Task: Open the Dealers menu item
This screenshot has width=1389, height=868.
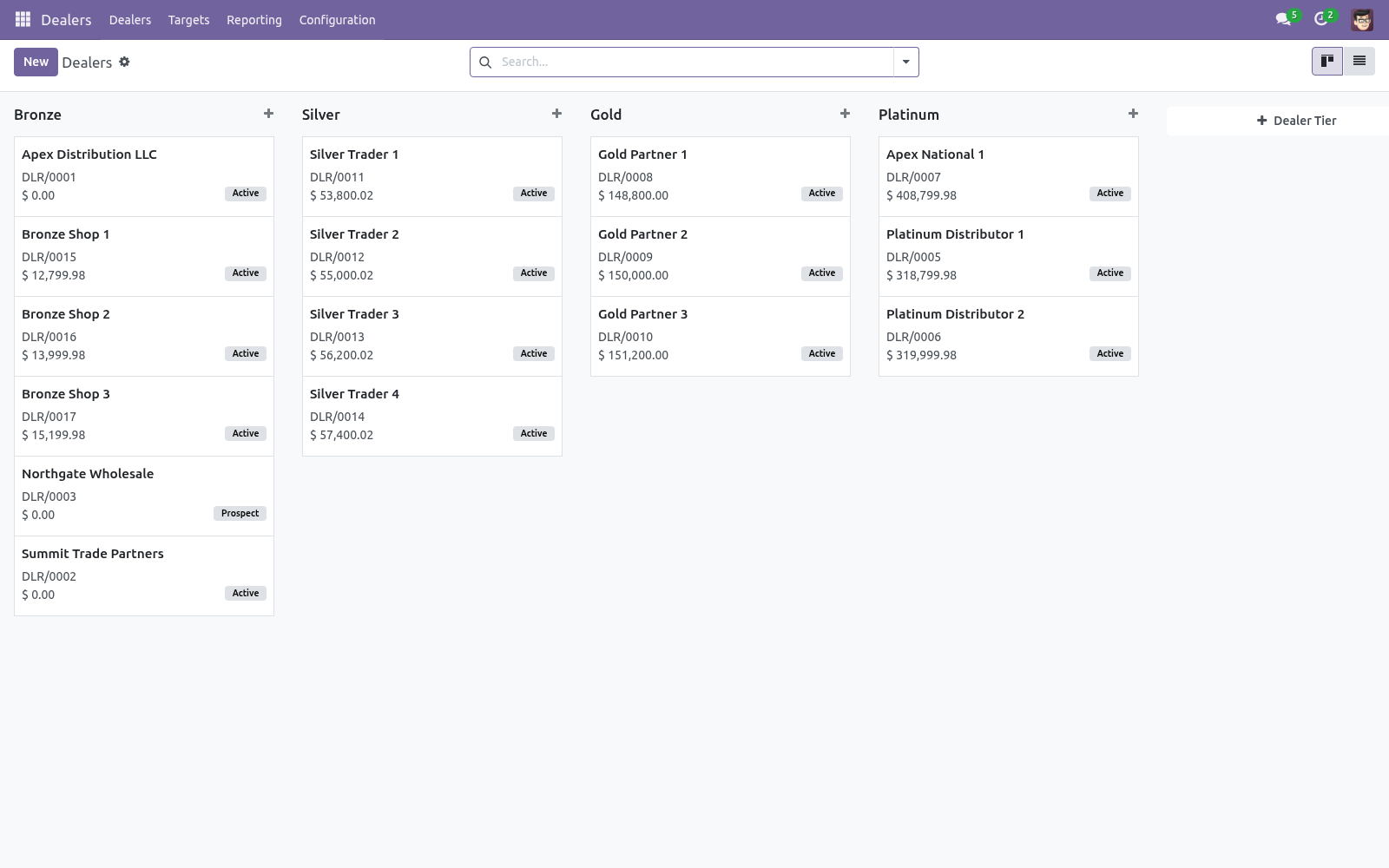Action: [130, 19]
